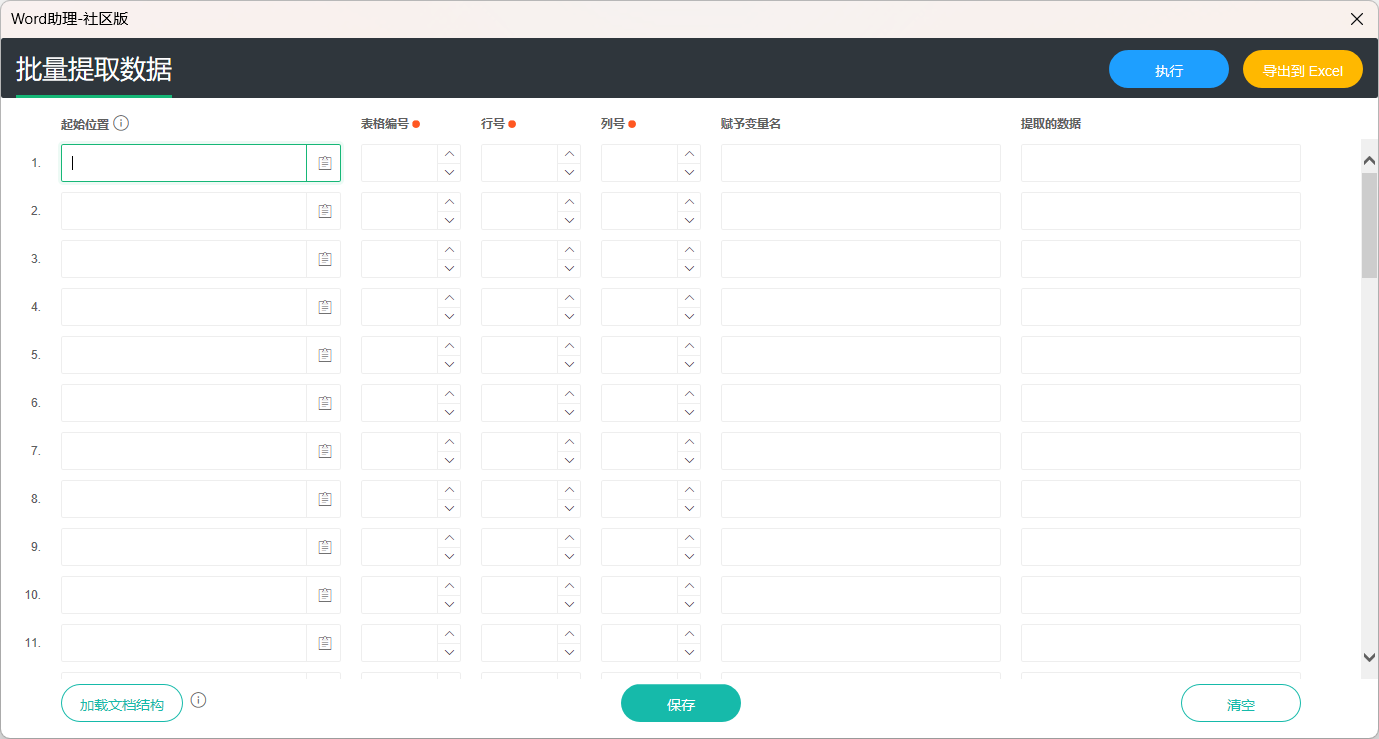Click 批量提取数据 heading tab
The width and height of the screenshot is (1379, 739).
coord(94,70)
